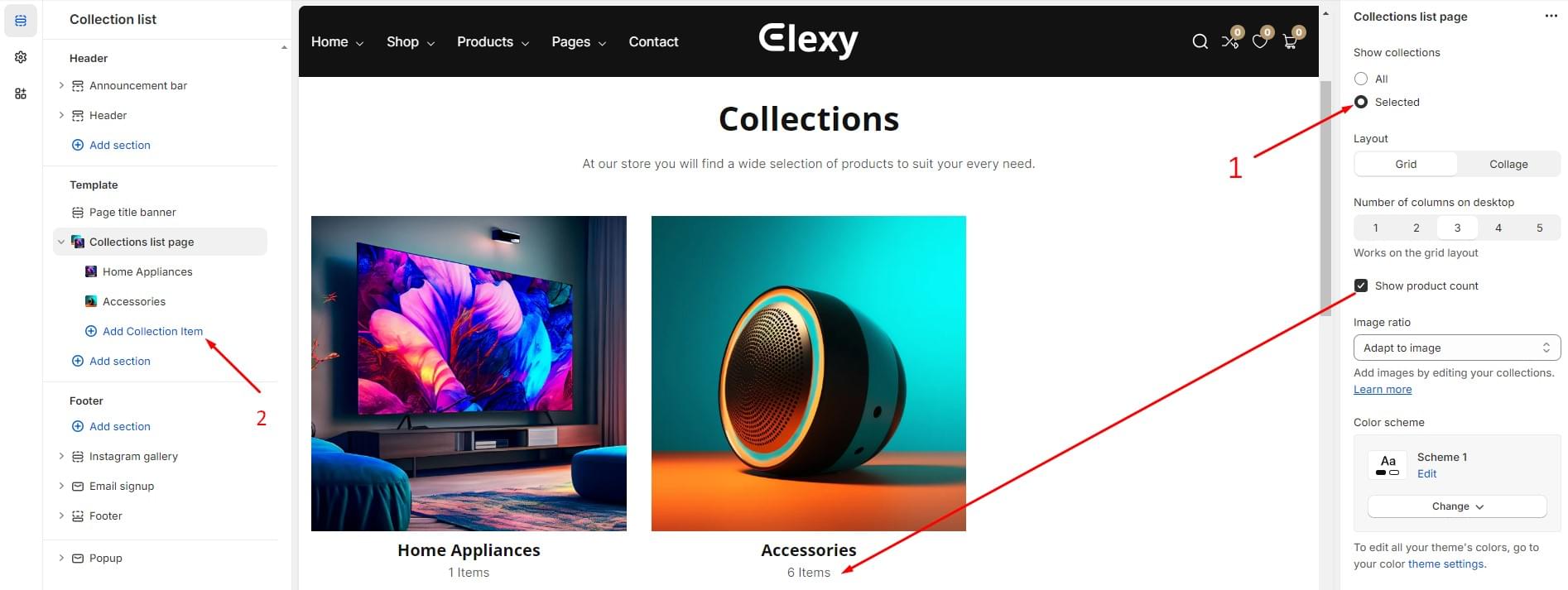Viewport: 1568px width, 590px height.
Task: Open the Image ratio dropdown set to Adapt to image
Action: (1457, 348)
